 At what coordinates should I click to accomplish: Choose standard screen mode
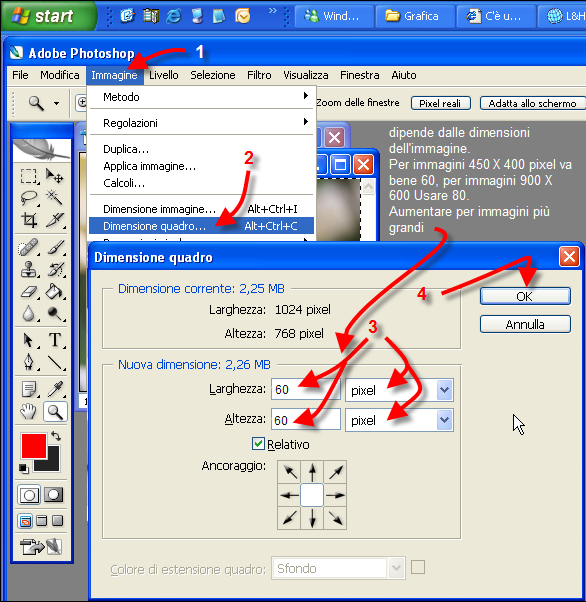point(25,521)
